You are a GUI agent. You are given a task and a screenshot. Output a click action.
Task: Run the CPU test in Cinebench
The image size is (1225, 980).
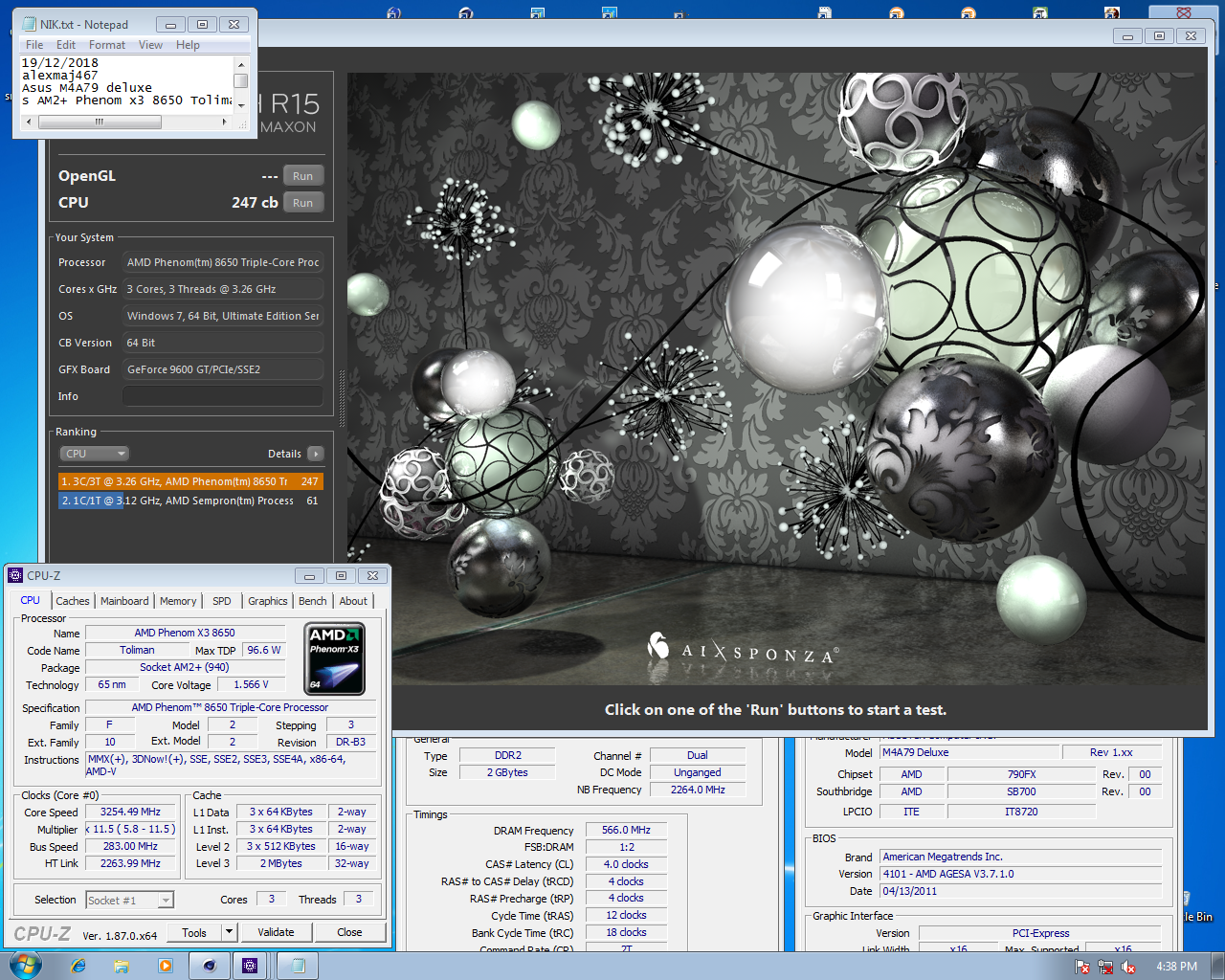pos(303,203)
